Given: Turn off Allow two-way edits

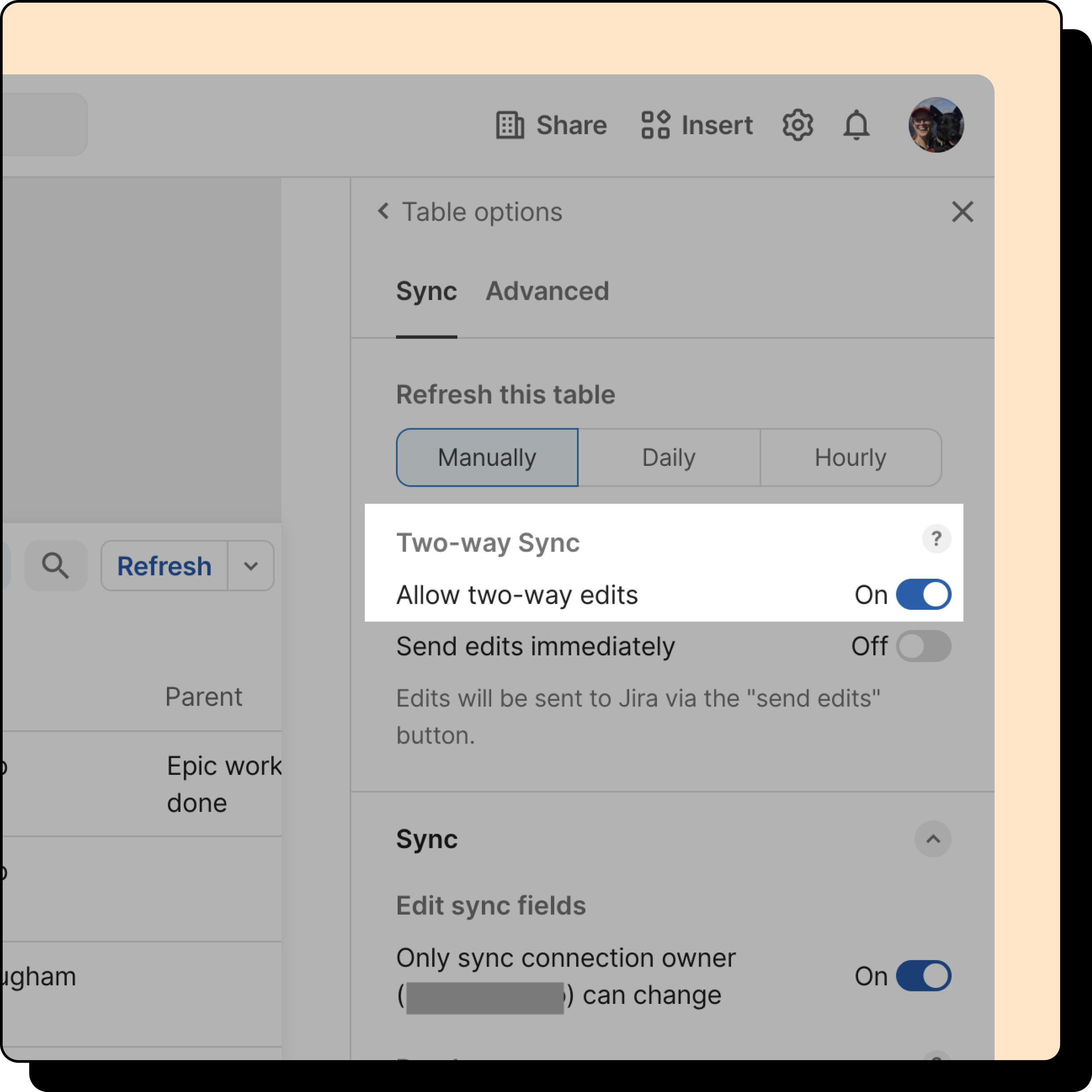Looking at the screenshot, I should [x=923, y=595].
